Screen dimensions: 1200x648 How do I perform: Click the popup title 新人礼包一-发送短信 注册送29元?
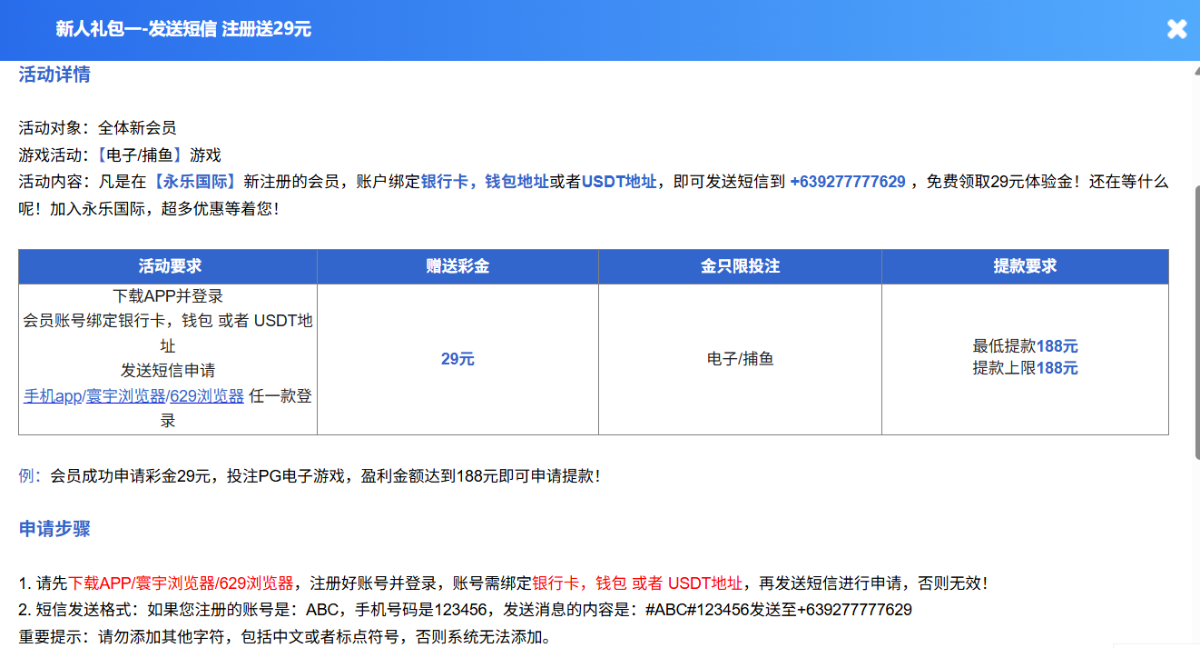click(x=183, y=29)
